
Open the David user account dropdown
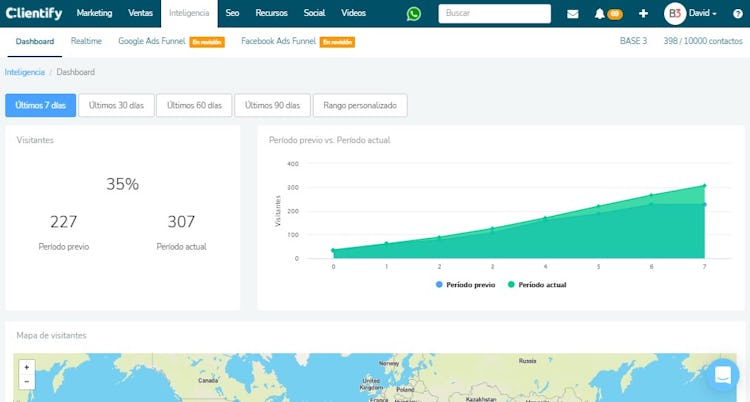[x=701, y=14]
